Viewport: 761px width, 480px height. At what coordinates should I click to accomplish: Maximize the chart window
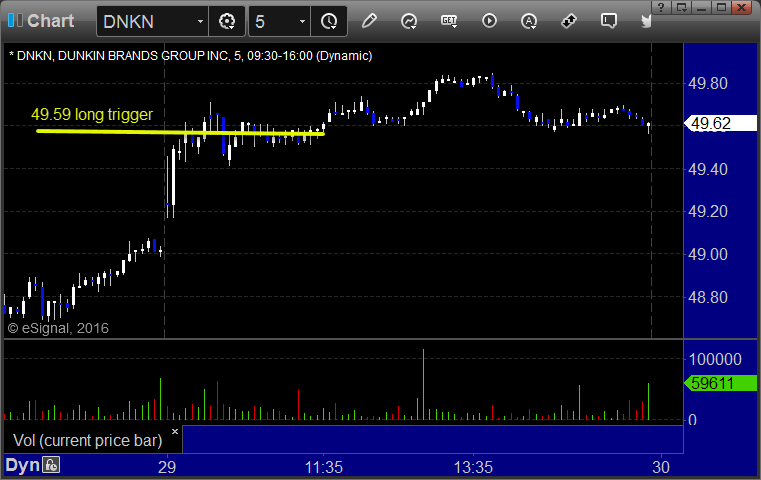[x=721, y=7]
